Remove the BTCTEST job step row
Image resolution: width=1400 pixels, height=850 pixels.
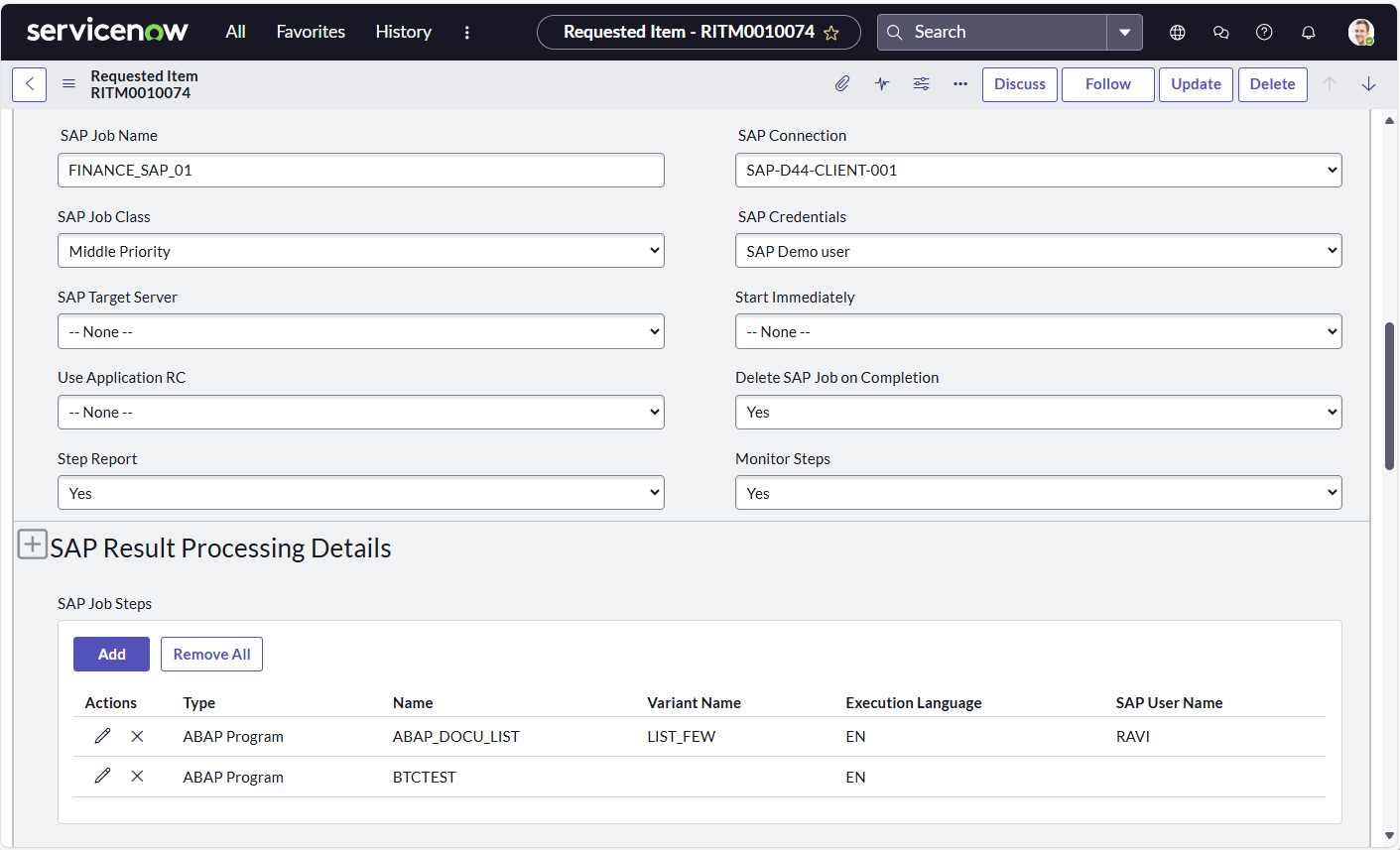(137, 777)
